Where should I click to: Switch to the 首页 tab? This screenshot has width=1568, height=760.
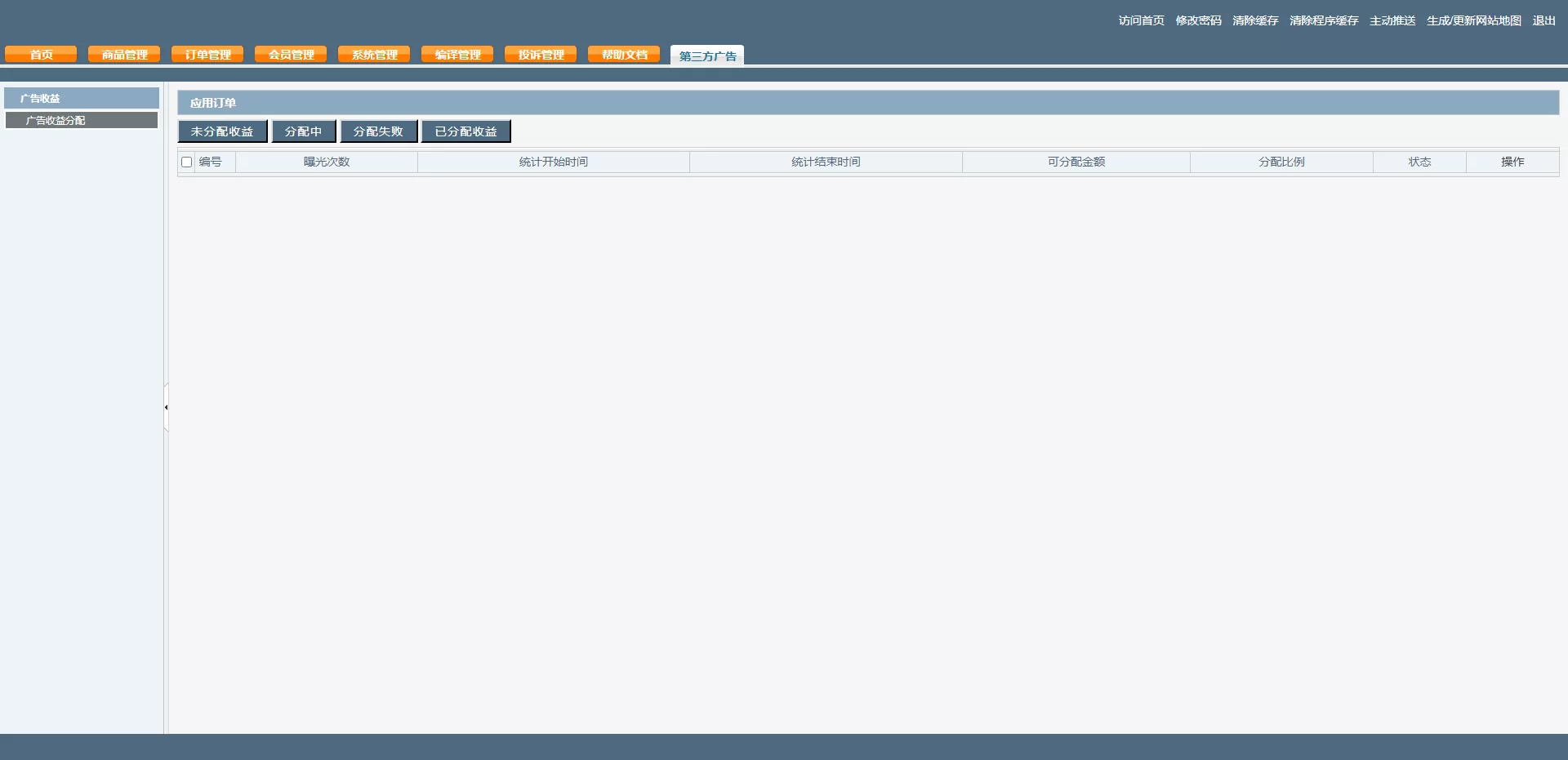point(41,55)
